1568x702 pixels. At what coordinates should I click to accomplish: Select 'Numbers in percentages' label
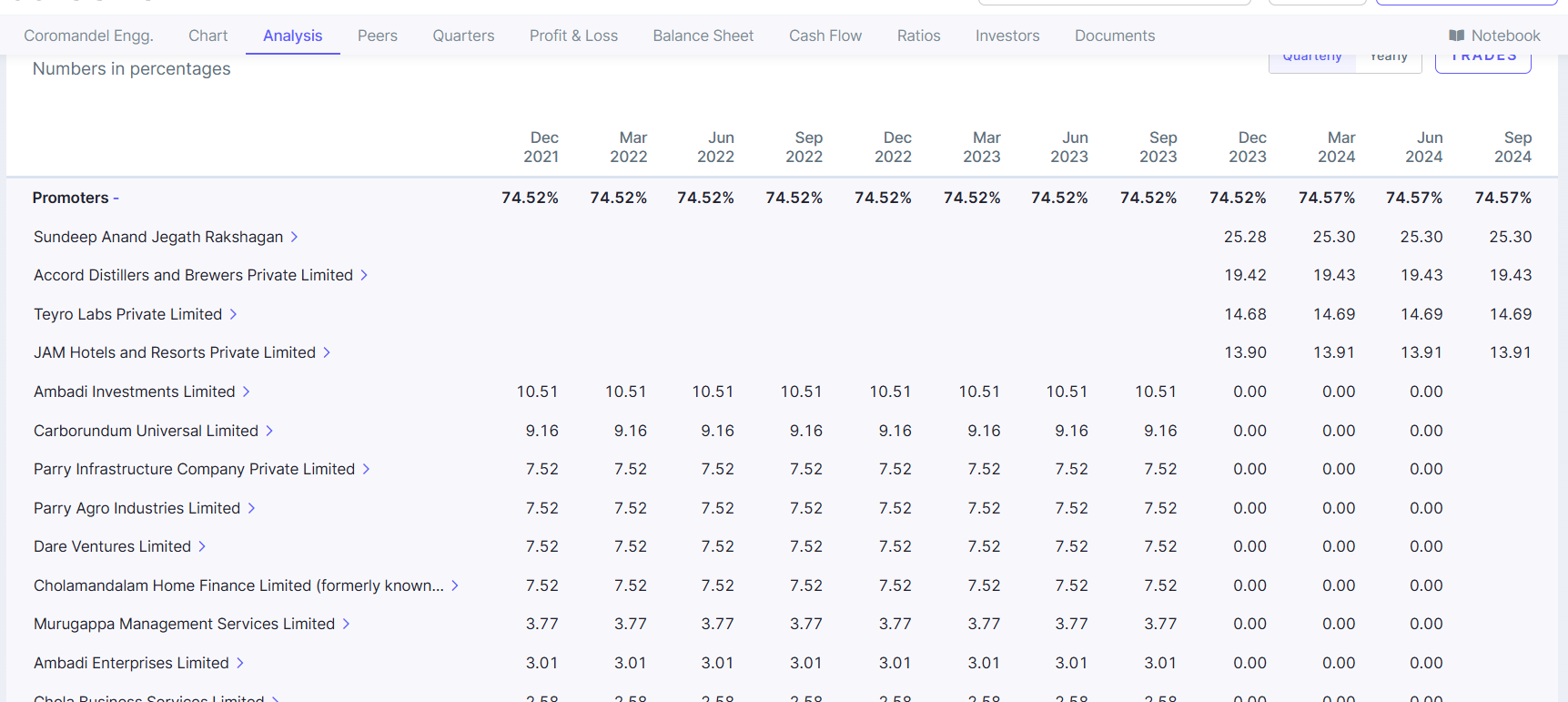[x=131, y=69]
